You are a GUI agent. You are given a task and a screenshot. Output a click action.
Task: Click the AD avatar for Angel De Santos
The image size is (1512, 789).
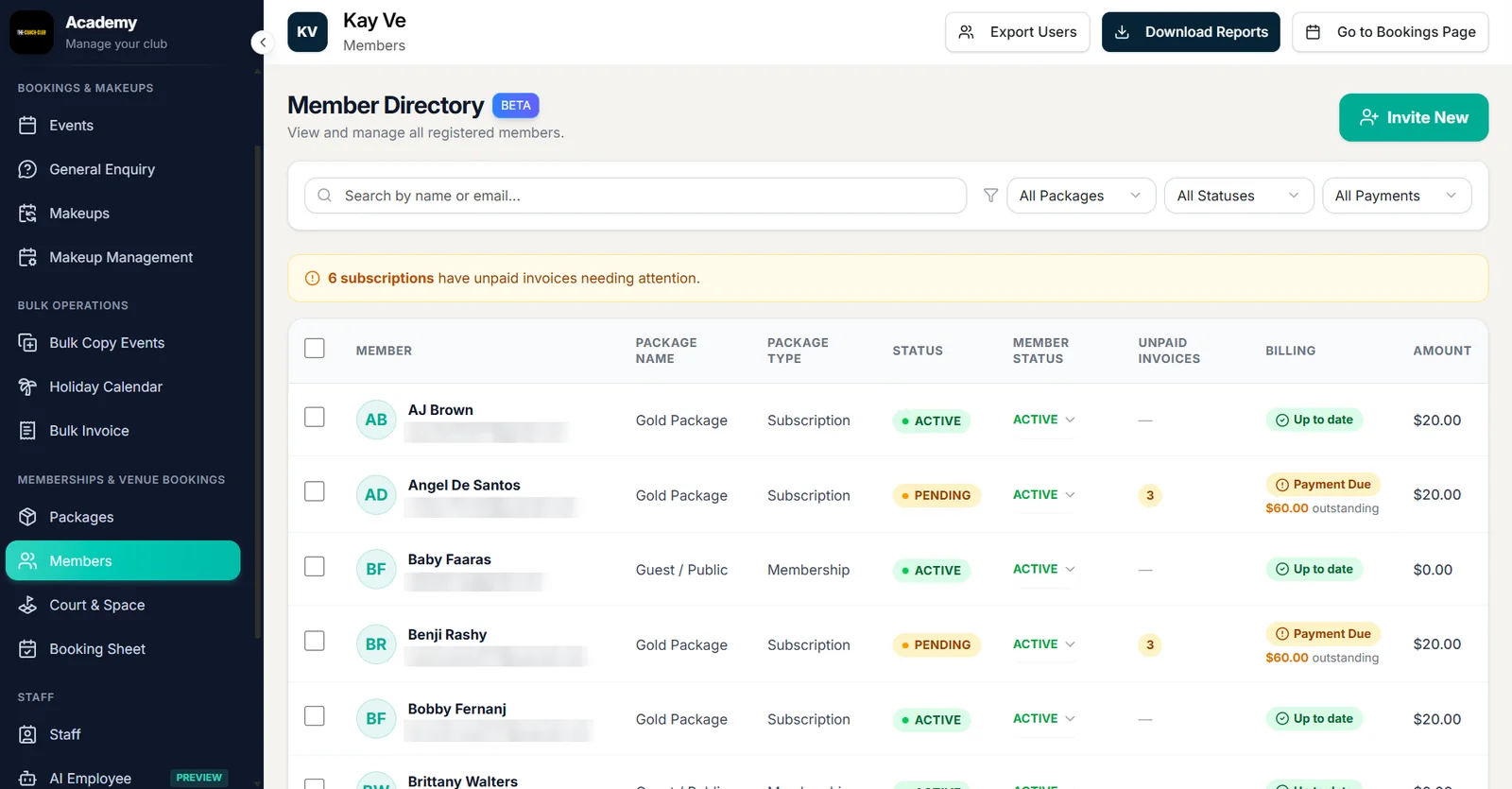click(376, 495)
